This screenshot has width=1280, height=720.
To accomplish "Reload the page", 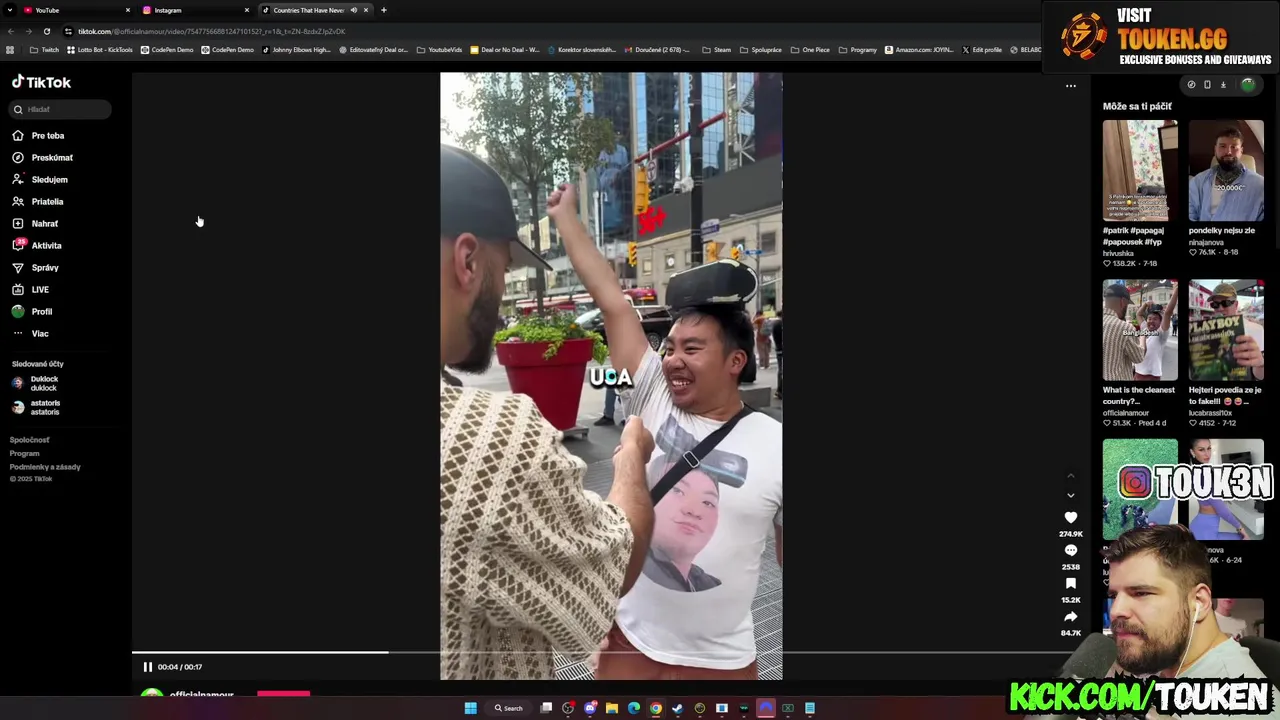I will pos(46,31).
